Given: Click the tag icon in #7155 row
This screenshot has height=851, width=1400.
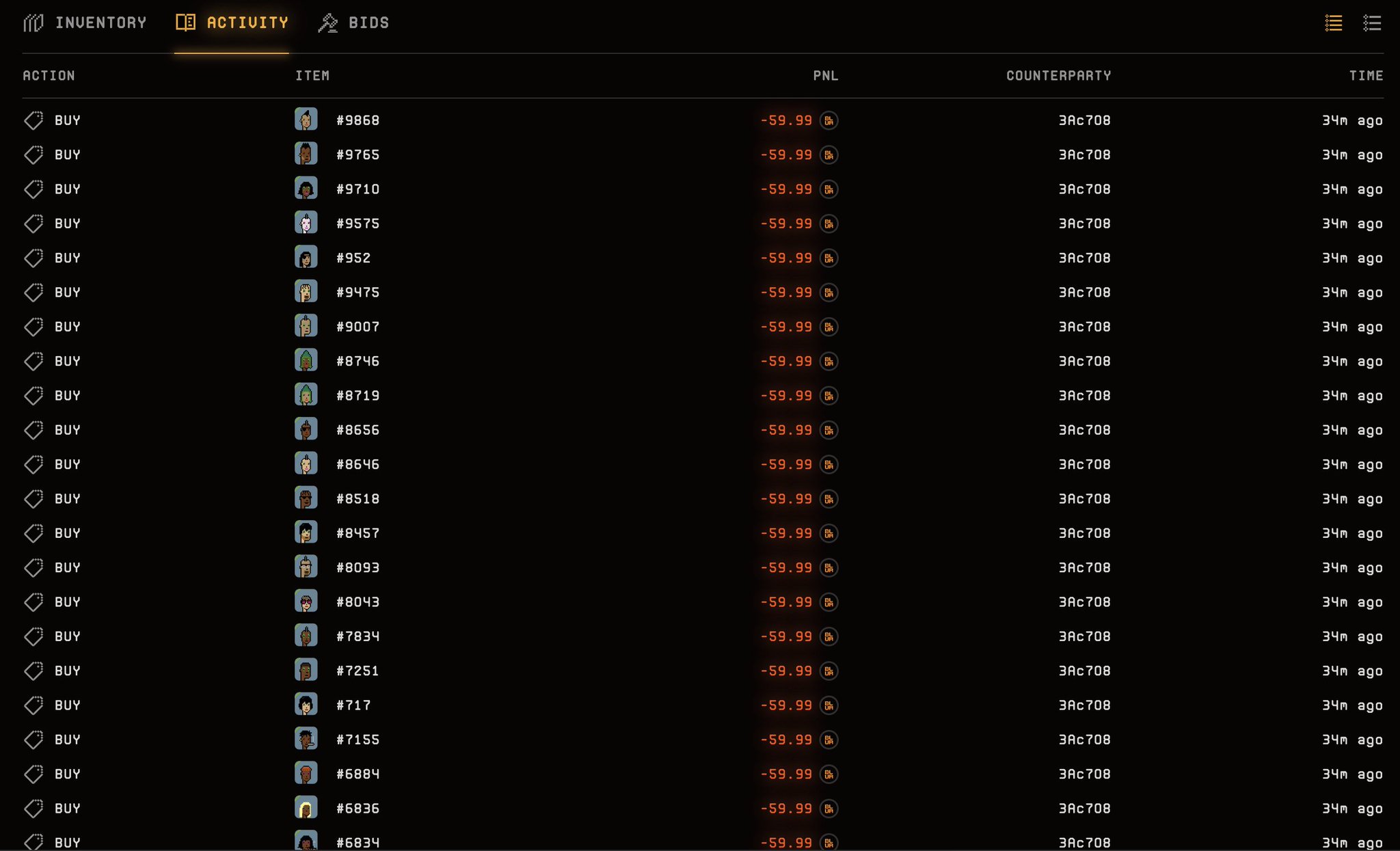Looking at the screenshot, I should tap(33, 740).
